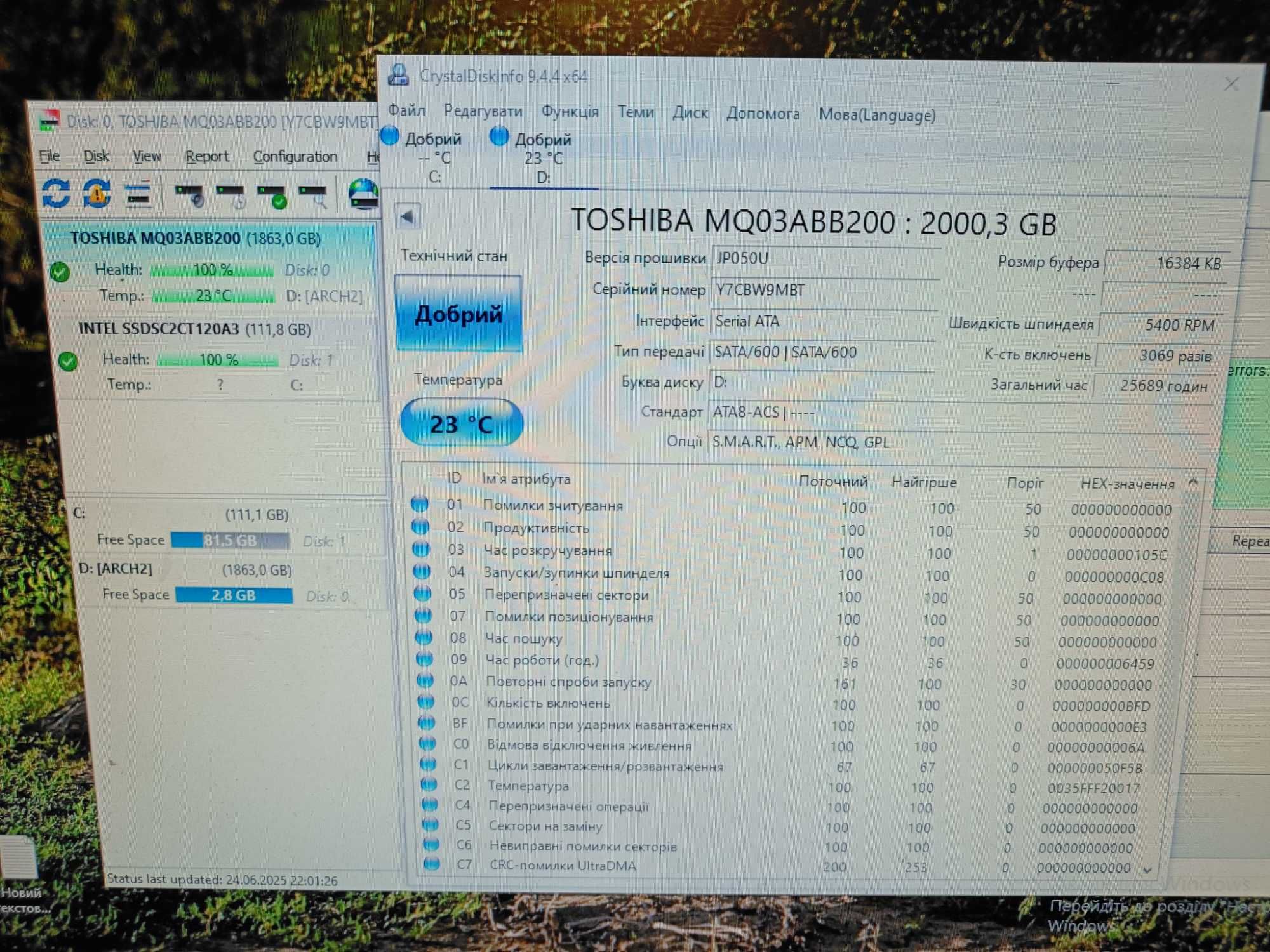This screenshot has height=952, width=1270.
Task: Click the Поточний column header
Action: tap(833, 482)
